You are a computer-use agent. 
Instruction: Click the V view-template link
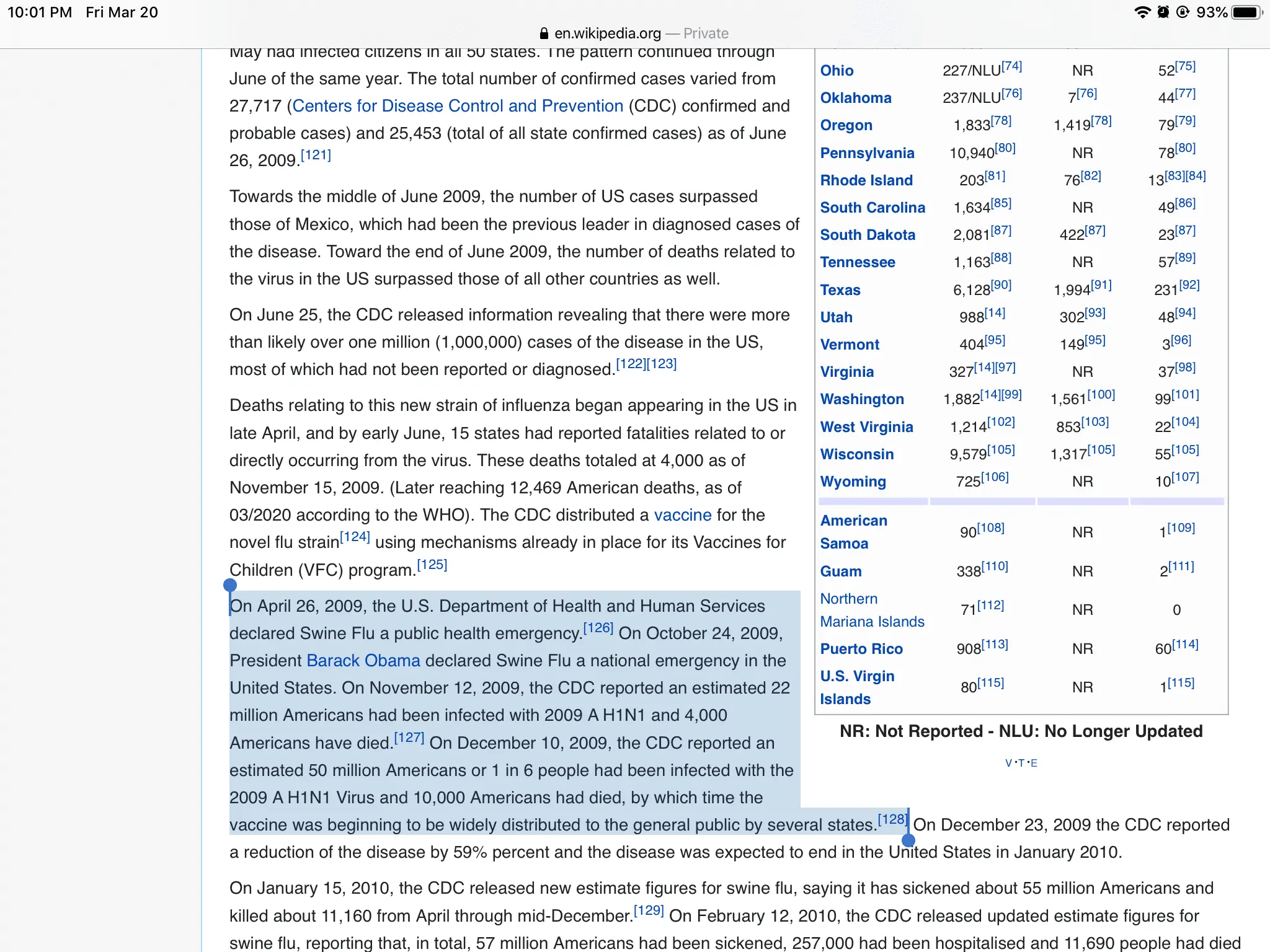pos(1008,764)
